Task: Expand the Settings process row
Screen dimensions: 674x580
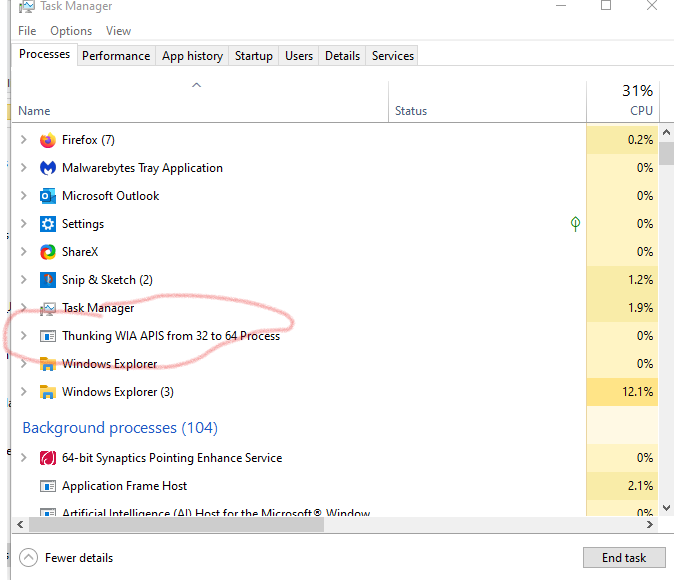Action: pos(24,224)
